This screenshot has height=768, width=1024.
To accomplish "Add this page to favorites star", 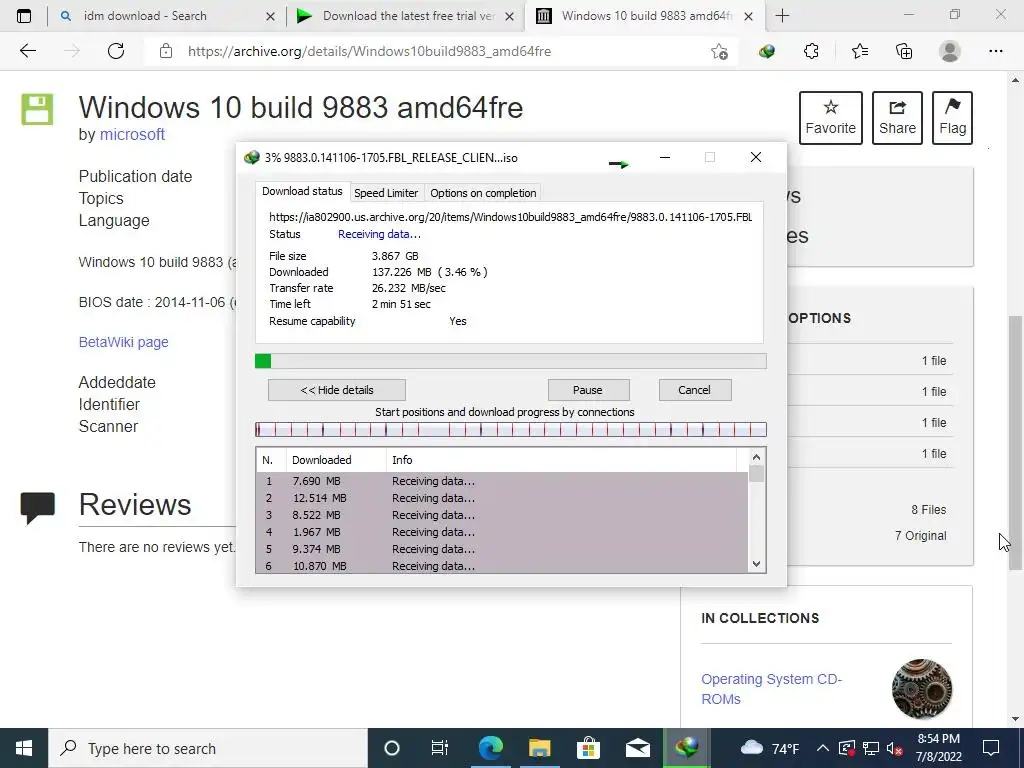I will [x=719, y=52].
